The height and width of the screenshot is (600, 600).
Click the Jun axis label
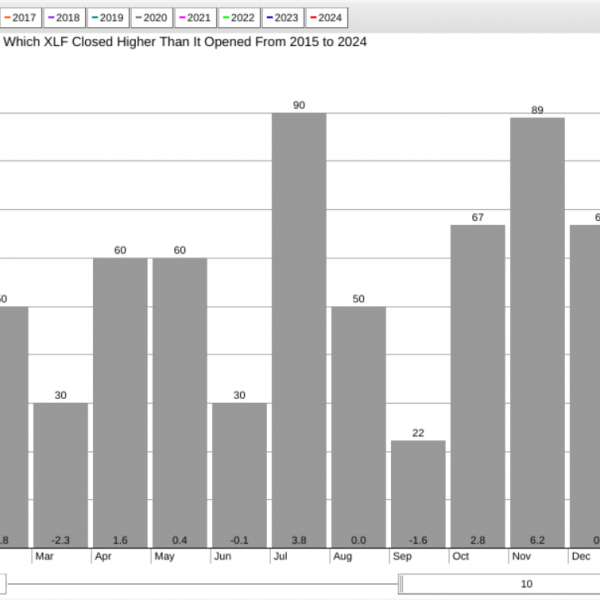tap(222, 556)
